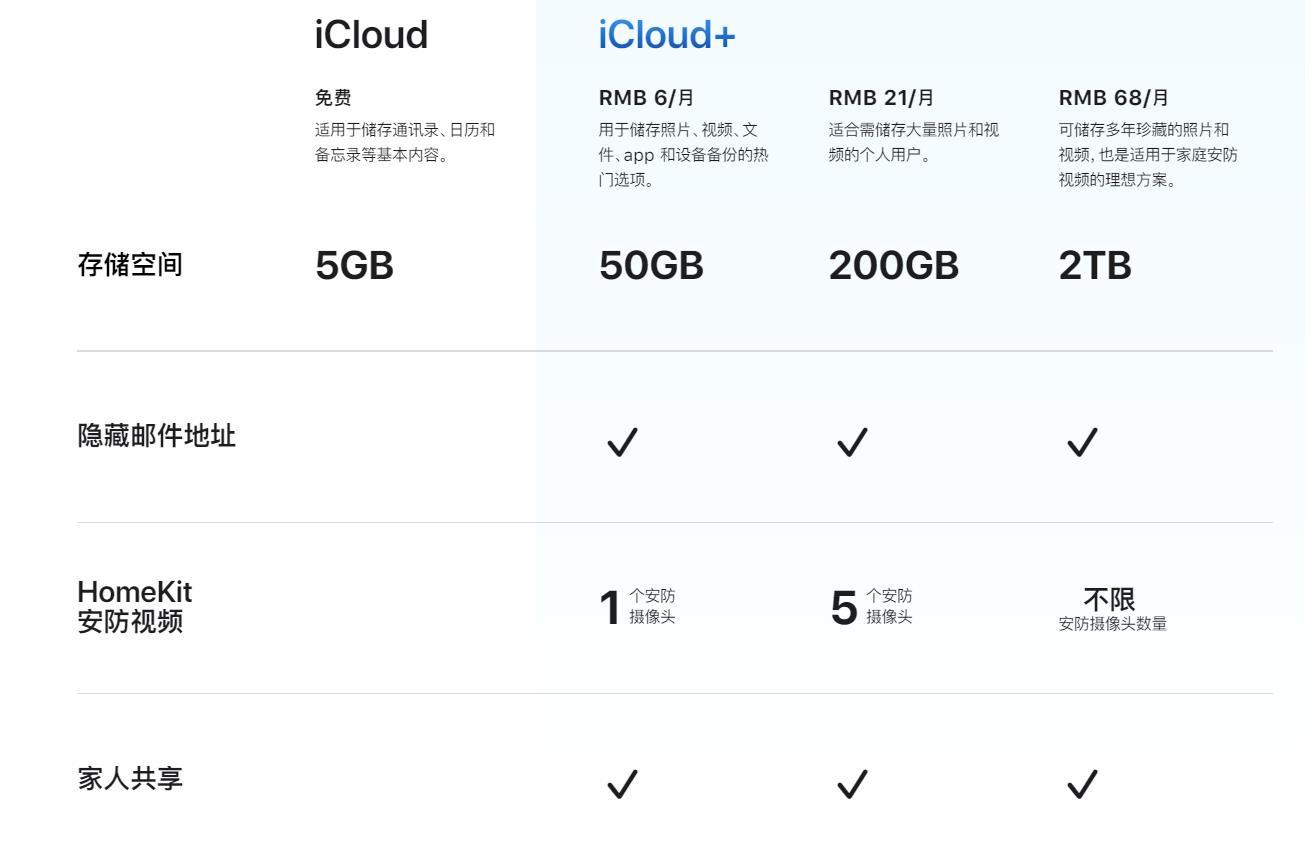1313x861 pixels.
Task: Select the RMB 6/月 price label
Action: point(645,98)
